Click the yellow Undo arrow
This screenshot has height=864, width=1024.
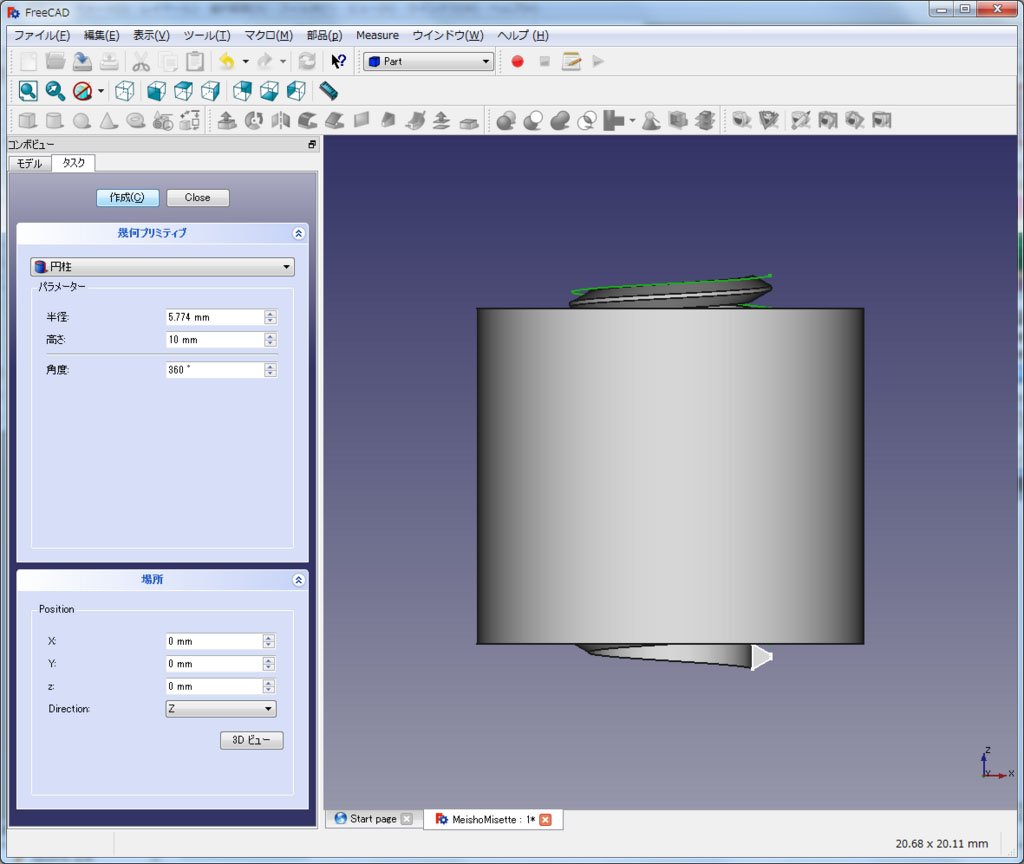pyautogui.click(x=227, y=61)
